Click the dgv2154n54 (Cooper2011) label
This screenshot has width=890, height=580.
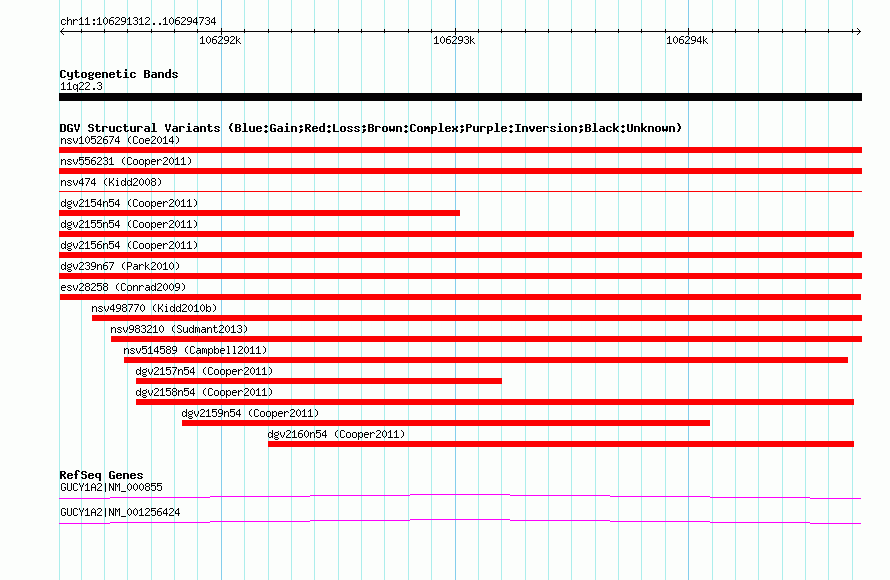point(129,203)
